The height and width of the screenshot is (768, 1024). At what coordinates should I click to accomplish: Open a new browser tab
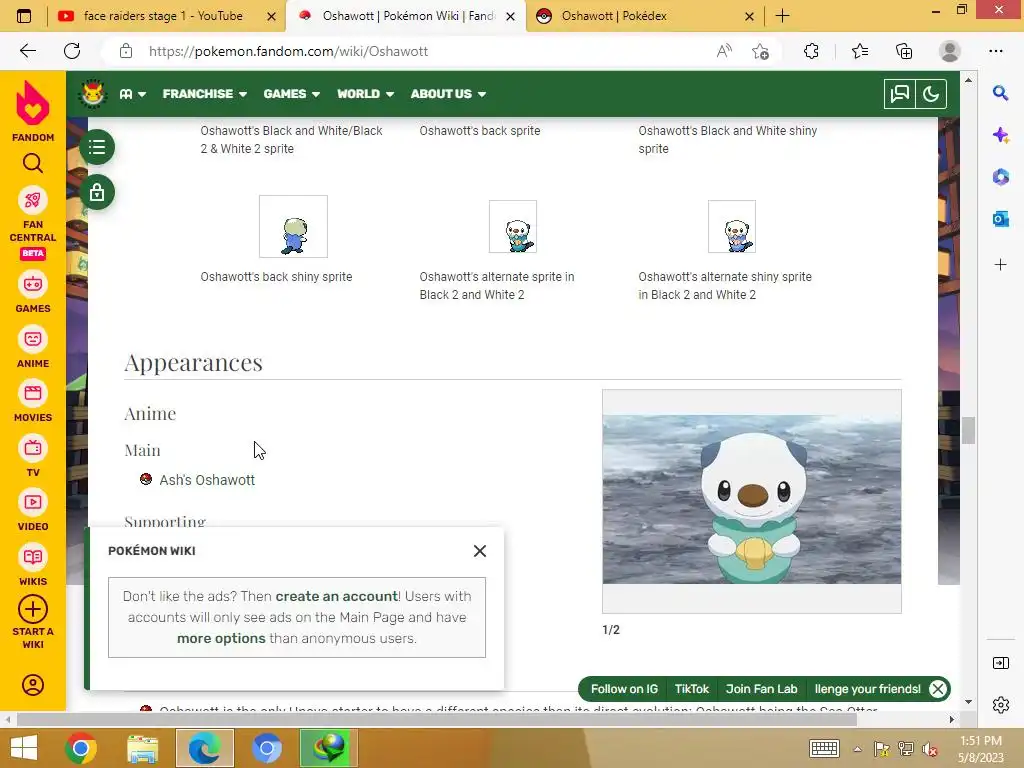tap(782, 16)
